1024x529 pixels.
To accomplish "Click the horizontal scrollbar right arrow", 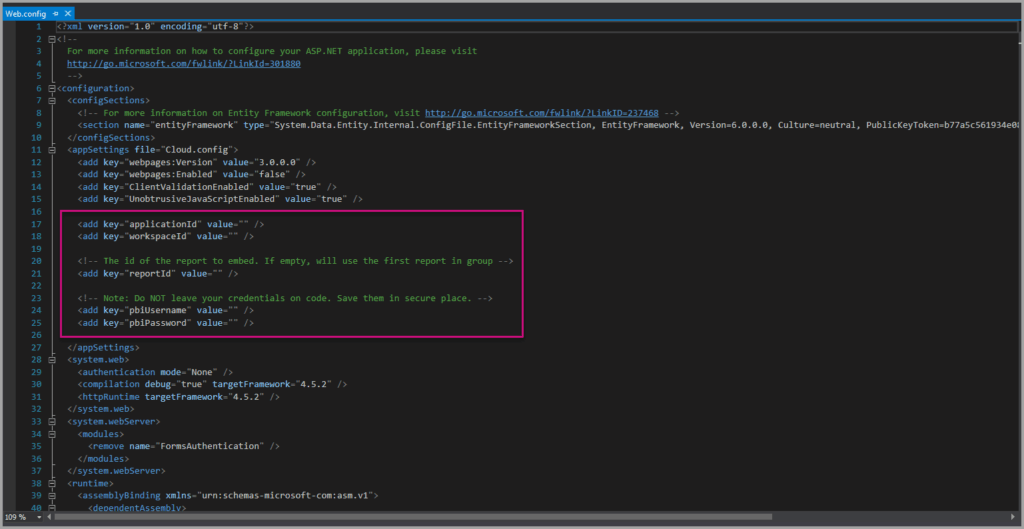I will click(1013, 517).
